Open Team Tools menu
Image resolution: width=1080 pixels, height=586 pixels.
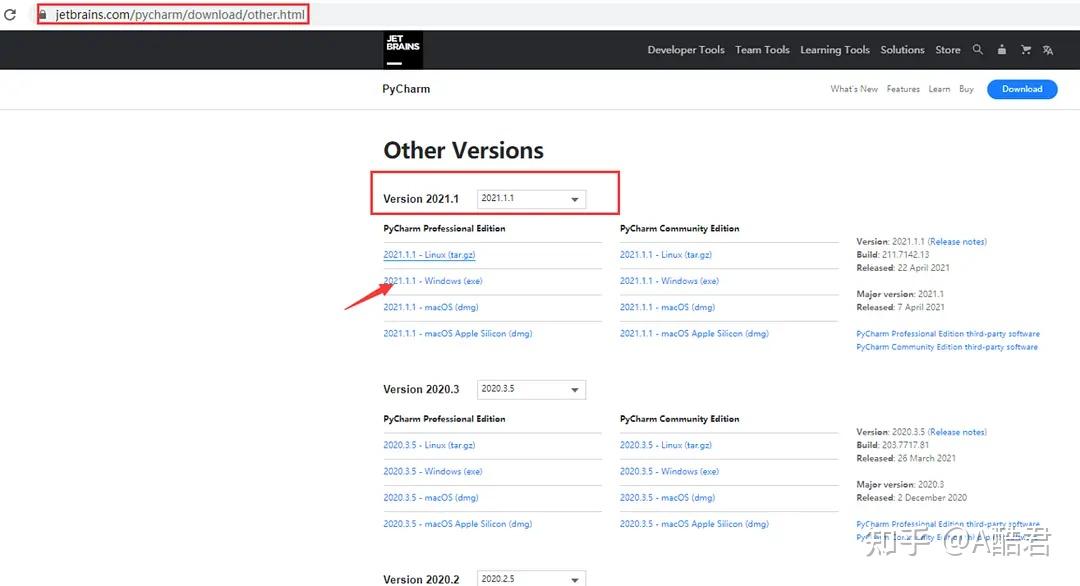tap(762, 50)
